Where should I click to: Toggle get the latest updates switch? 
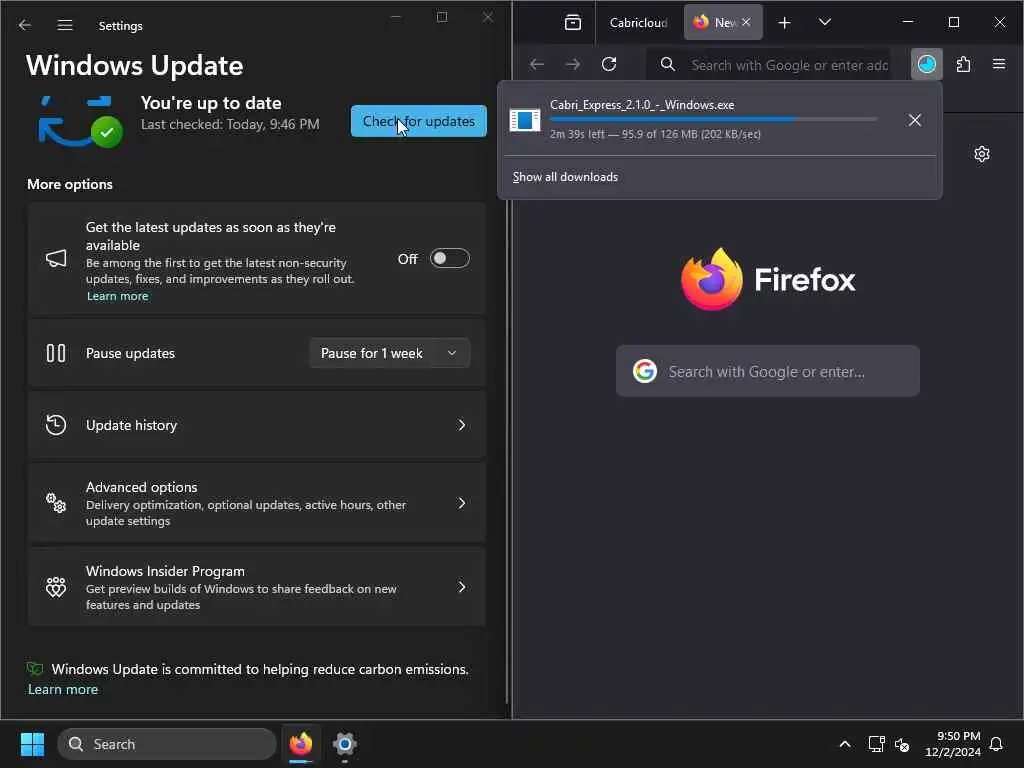point(449,259)
